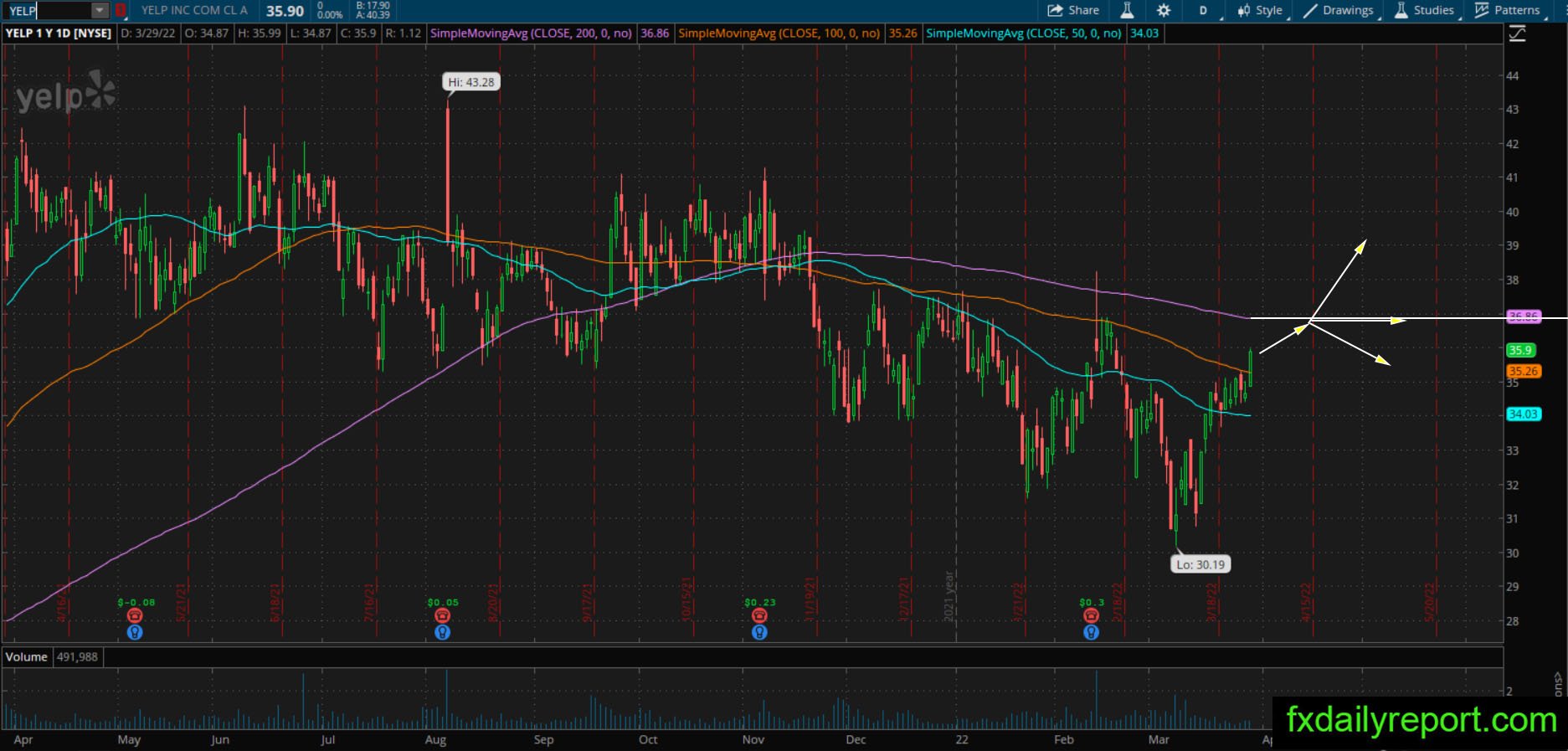Click the Lo: 30.19 price bubble
This screenshot has width=1568, height=751.
pos(1200,564)
